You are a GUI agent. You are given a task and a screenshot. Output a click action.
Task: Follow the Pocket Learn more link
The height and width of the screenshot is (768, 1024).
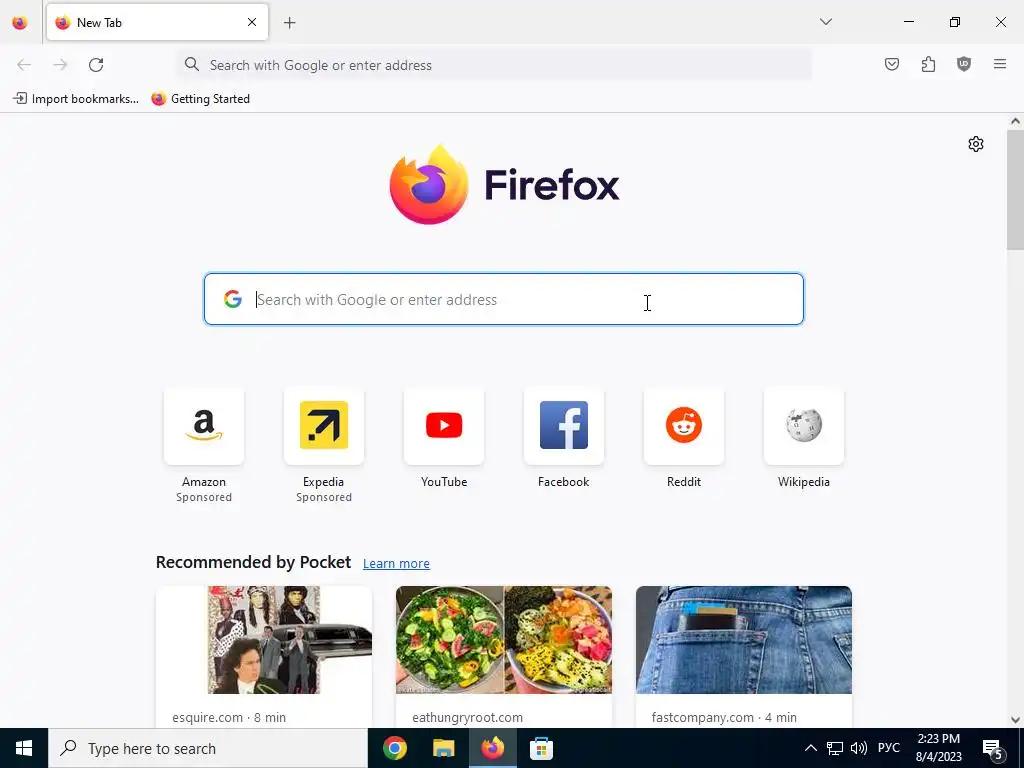(x=396, y=564)
